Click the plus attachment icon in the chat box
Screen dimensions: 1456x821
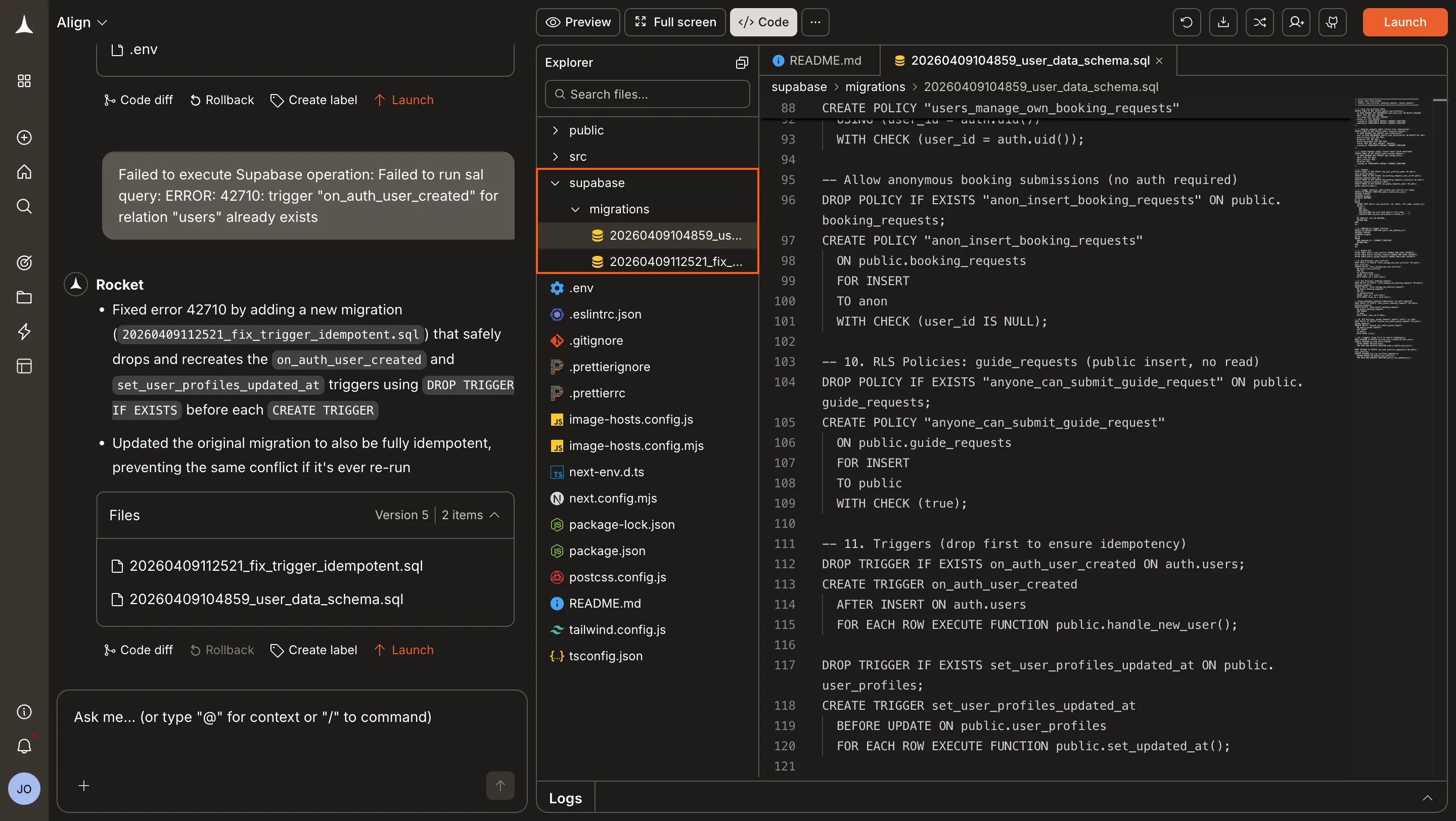point(83,786)
